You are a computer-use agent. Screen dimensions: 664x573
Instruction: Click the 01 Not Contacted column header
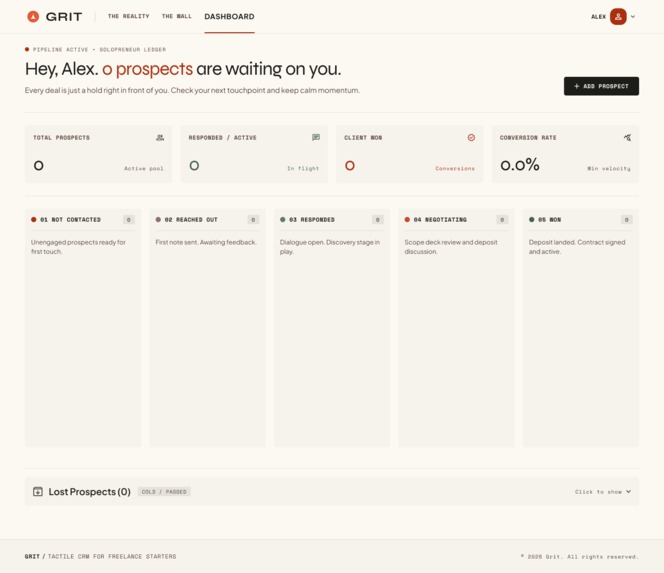click(70, 219)
